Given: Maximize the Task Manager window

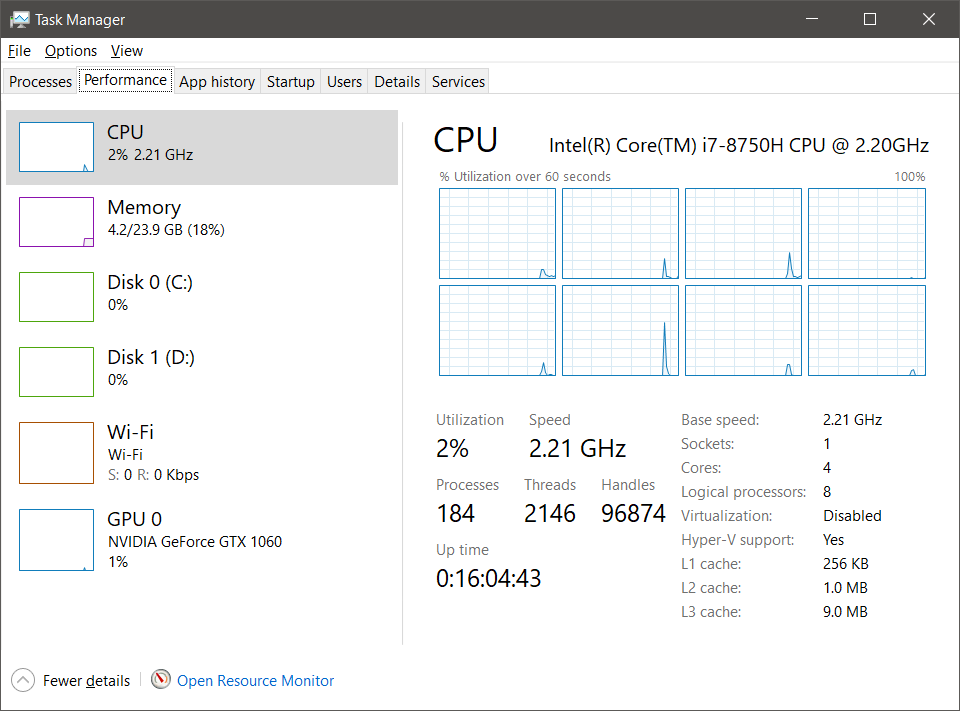Looking at the screenshot, I should (x=869, y=19).
